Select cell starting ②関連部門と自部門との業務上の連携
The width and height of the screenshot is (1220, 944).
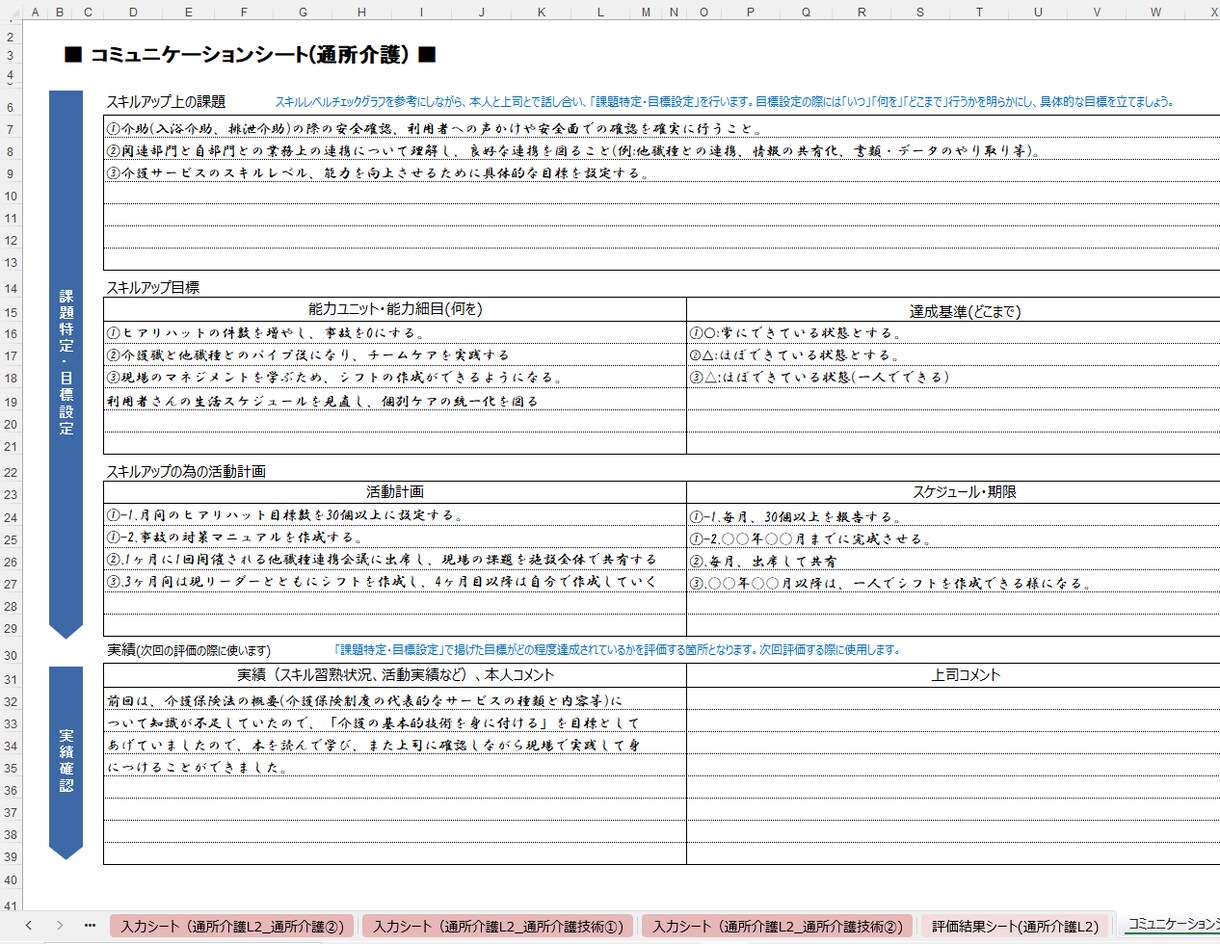[661, 151]
